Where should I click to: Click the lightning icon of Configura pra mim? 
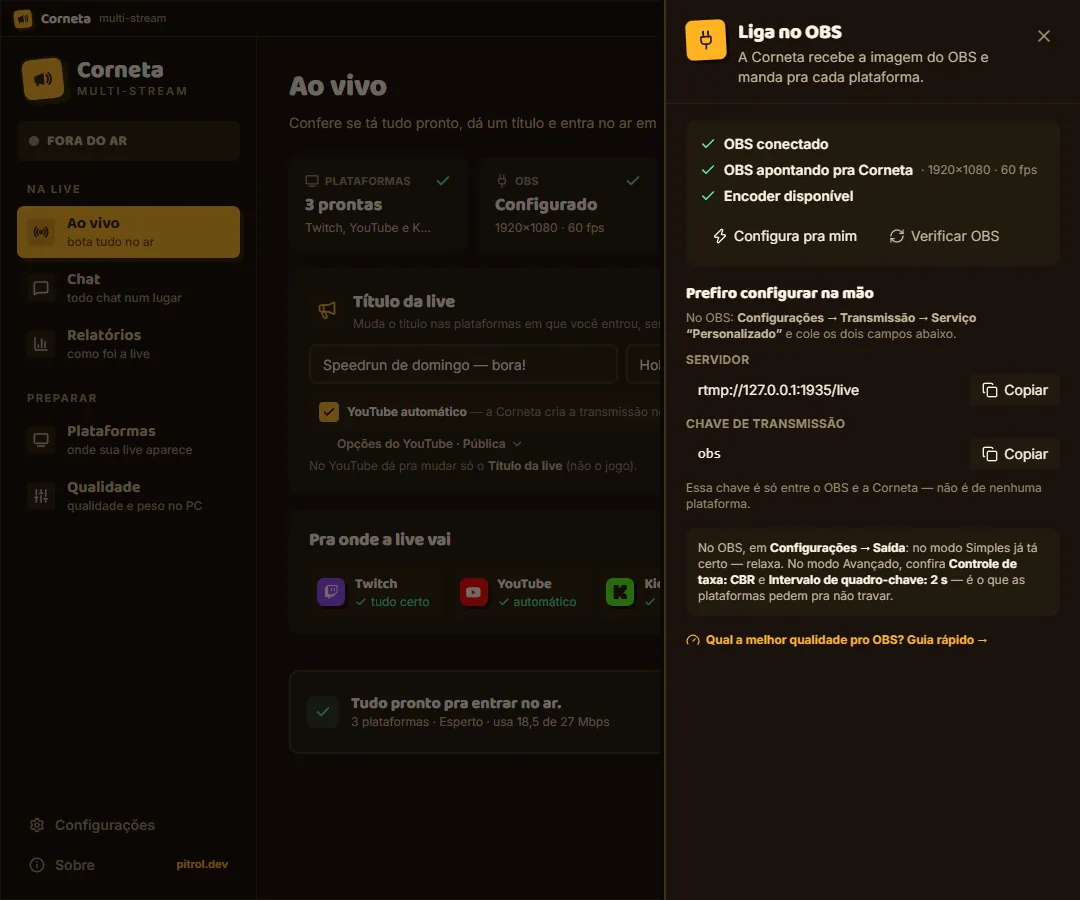tap(720, 236)
